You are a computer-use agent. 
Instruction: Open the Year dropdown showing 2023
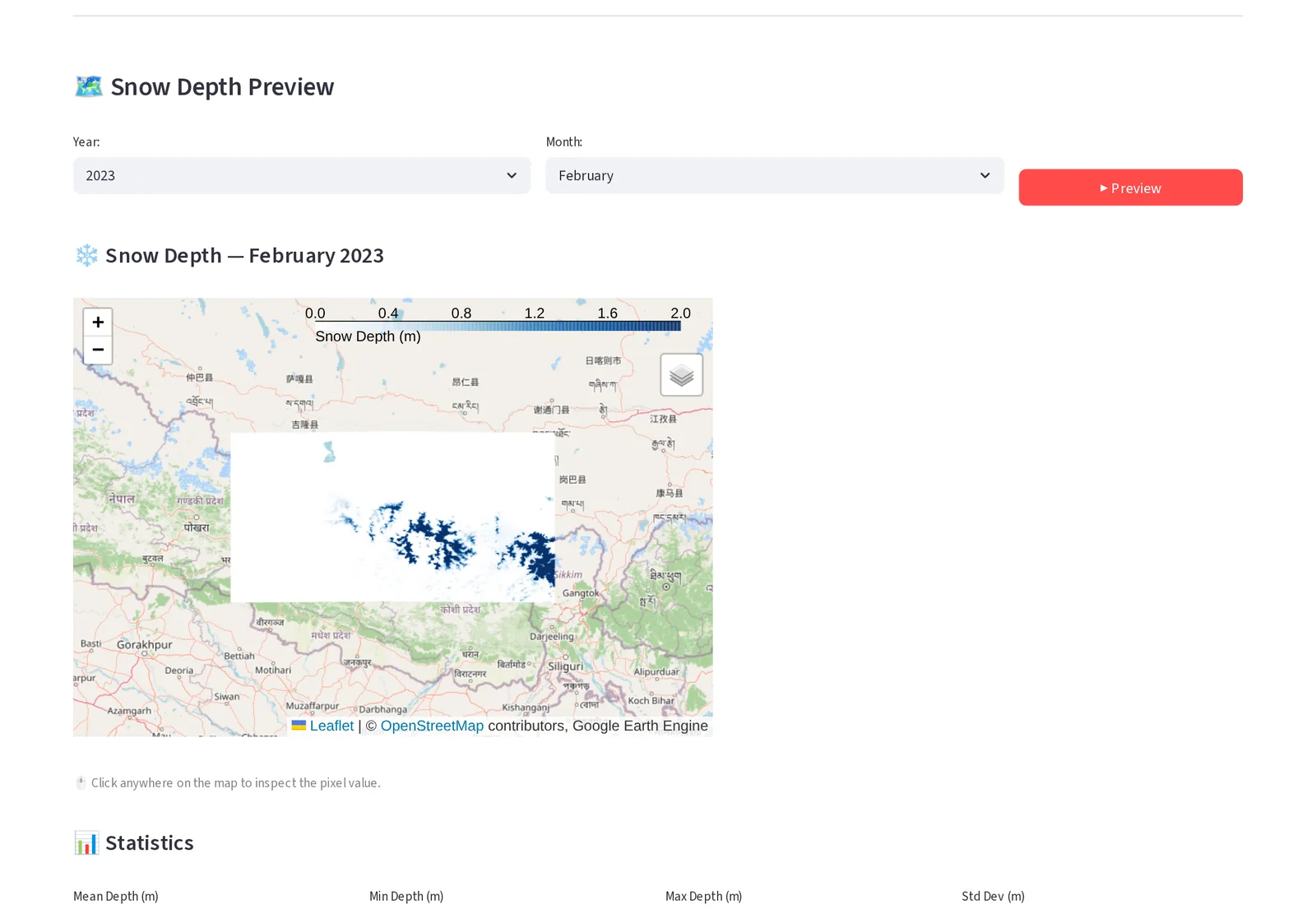tap(302, 175)
